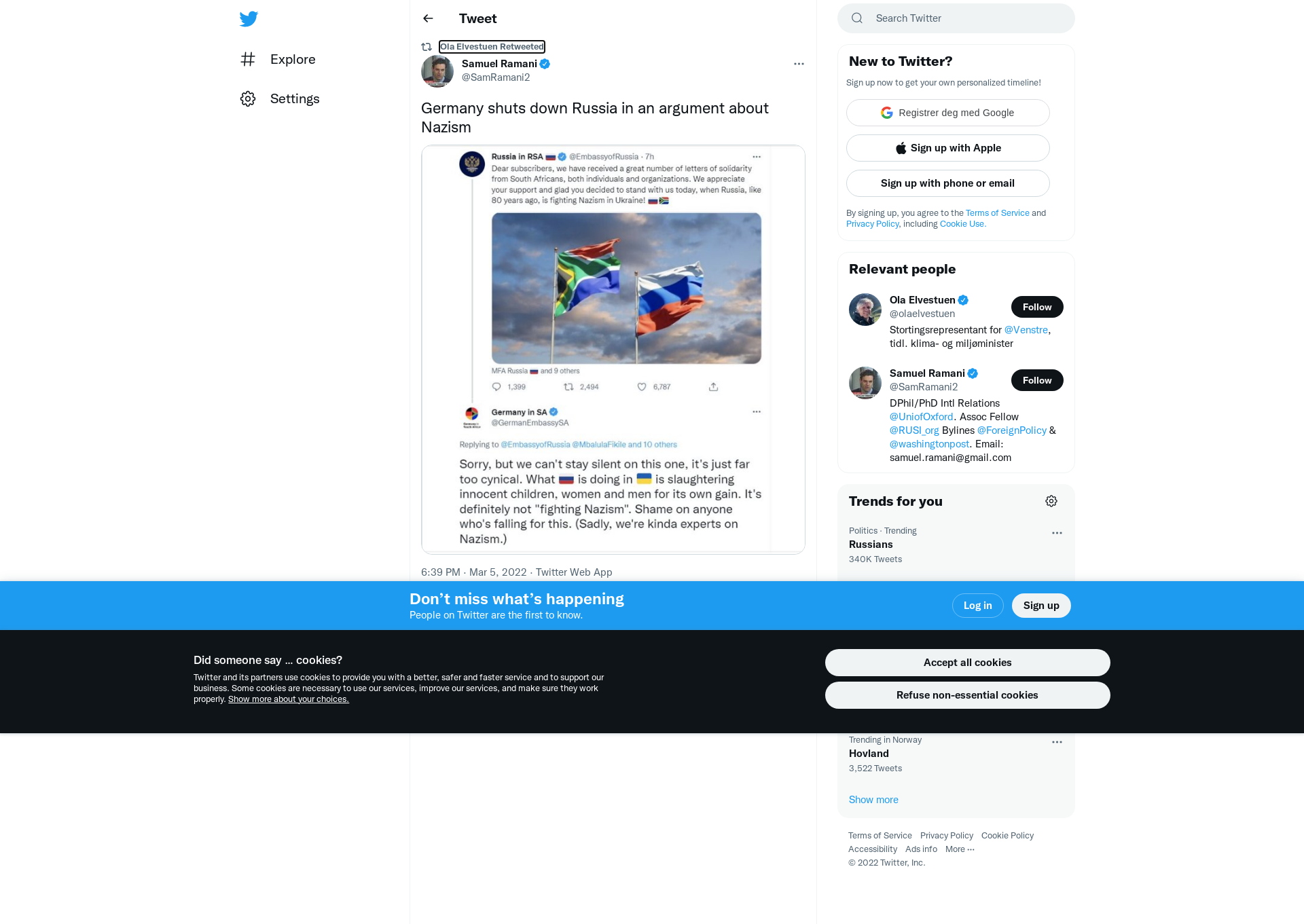This screenshot has height=924, width=1304.
Task: Expand options for Hovland trend
Action: 1057,742
